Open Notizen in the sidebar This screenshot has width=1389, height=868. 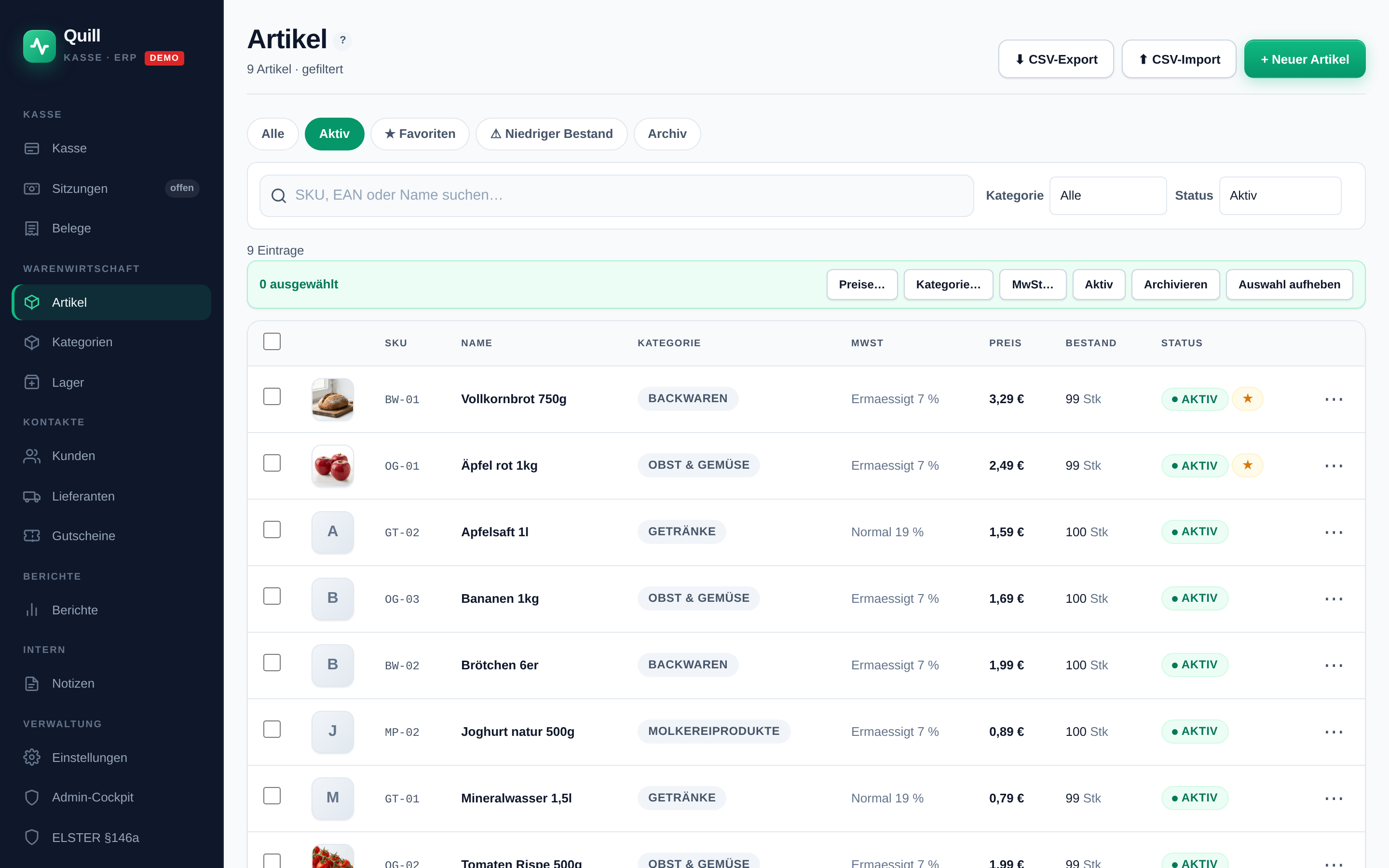pyautogui.click(x=111, y=683)
